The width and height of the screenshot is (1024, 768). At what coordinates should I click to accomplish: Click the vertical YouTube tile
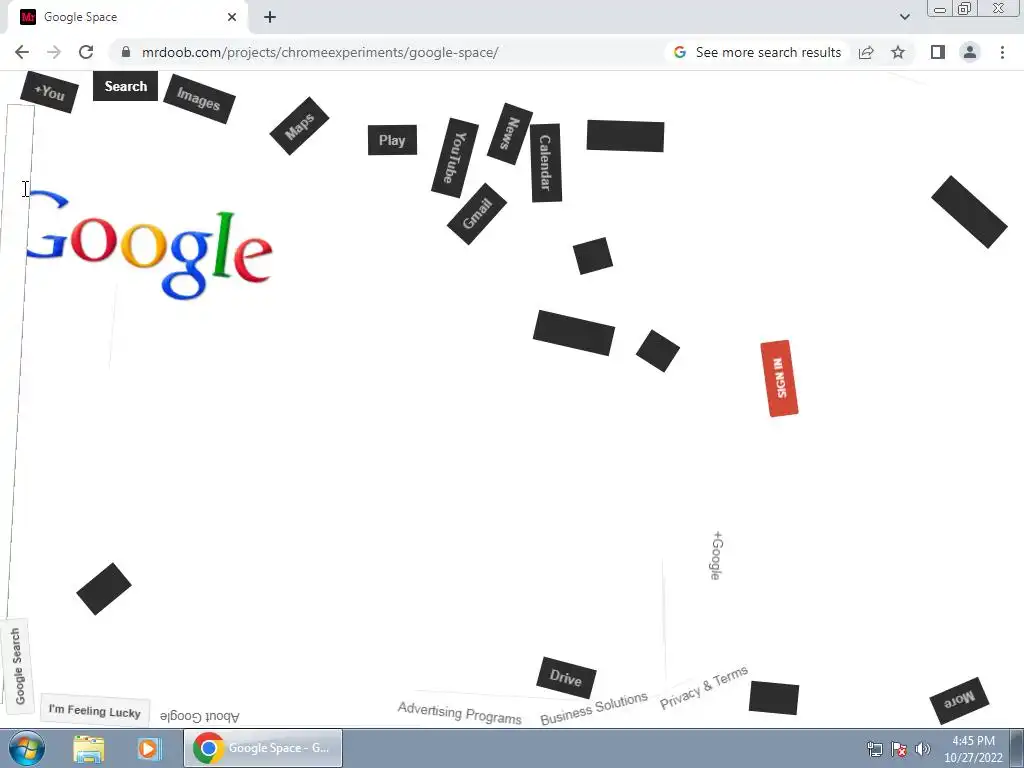click(x=455, y=158)
